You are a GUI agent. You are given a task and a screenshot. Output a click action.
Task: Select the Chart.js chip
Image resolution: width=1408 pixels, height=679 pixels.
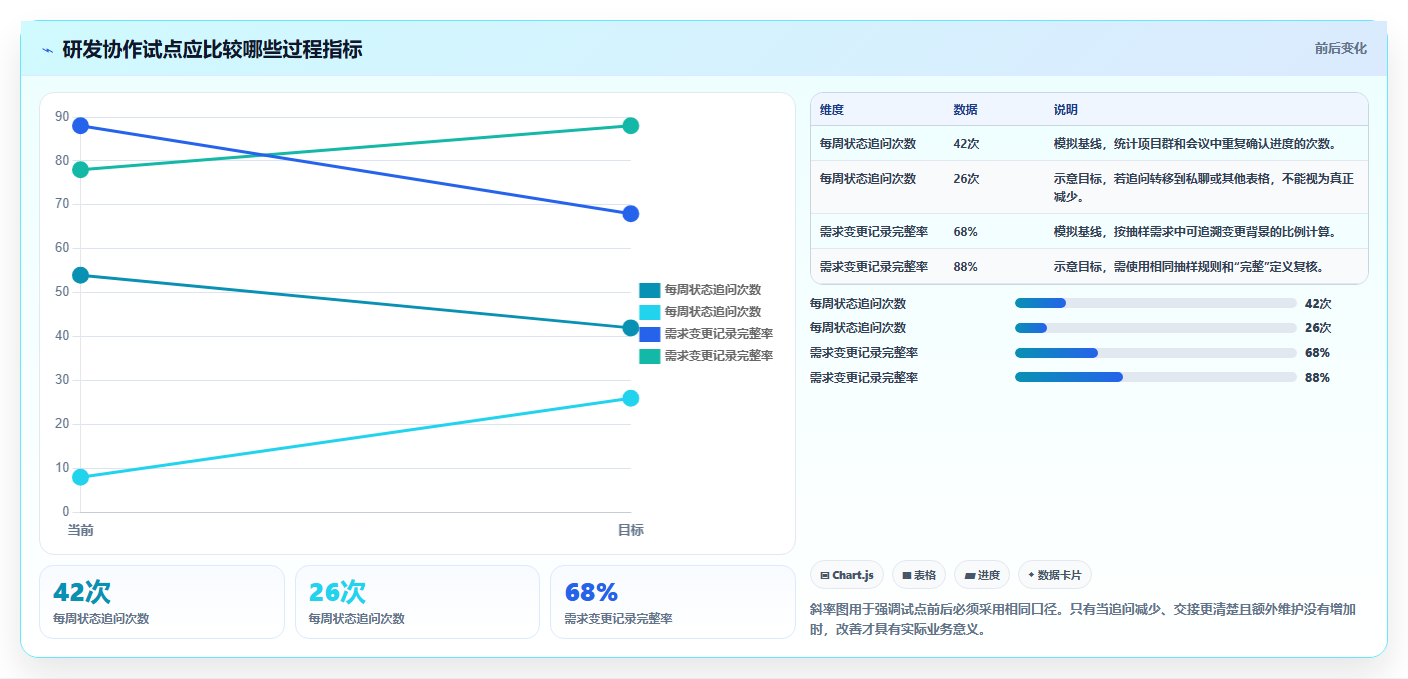click(x=847, y=575)
